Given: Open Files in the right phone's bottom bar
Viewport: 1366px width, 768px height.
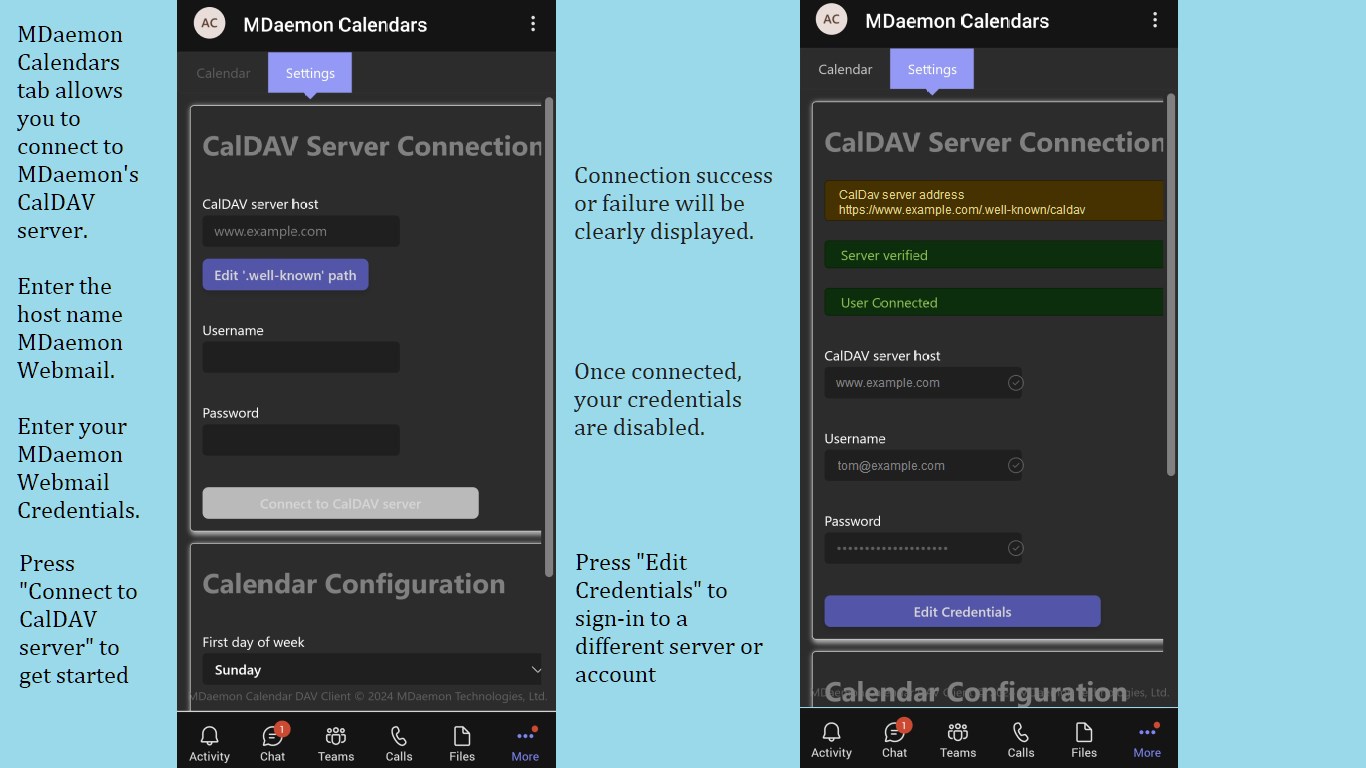Looking at the screenshot, I should click(x=1084, y=740).
